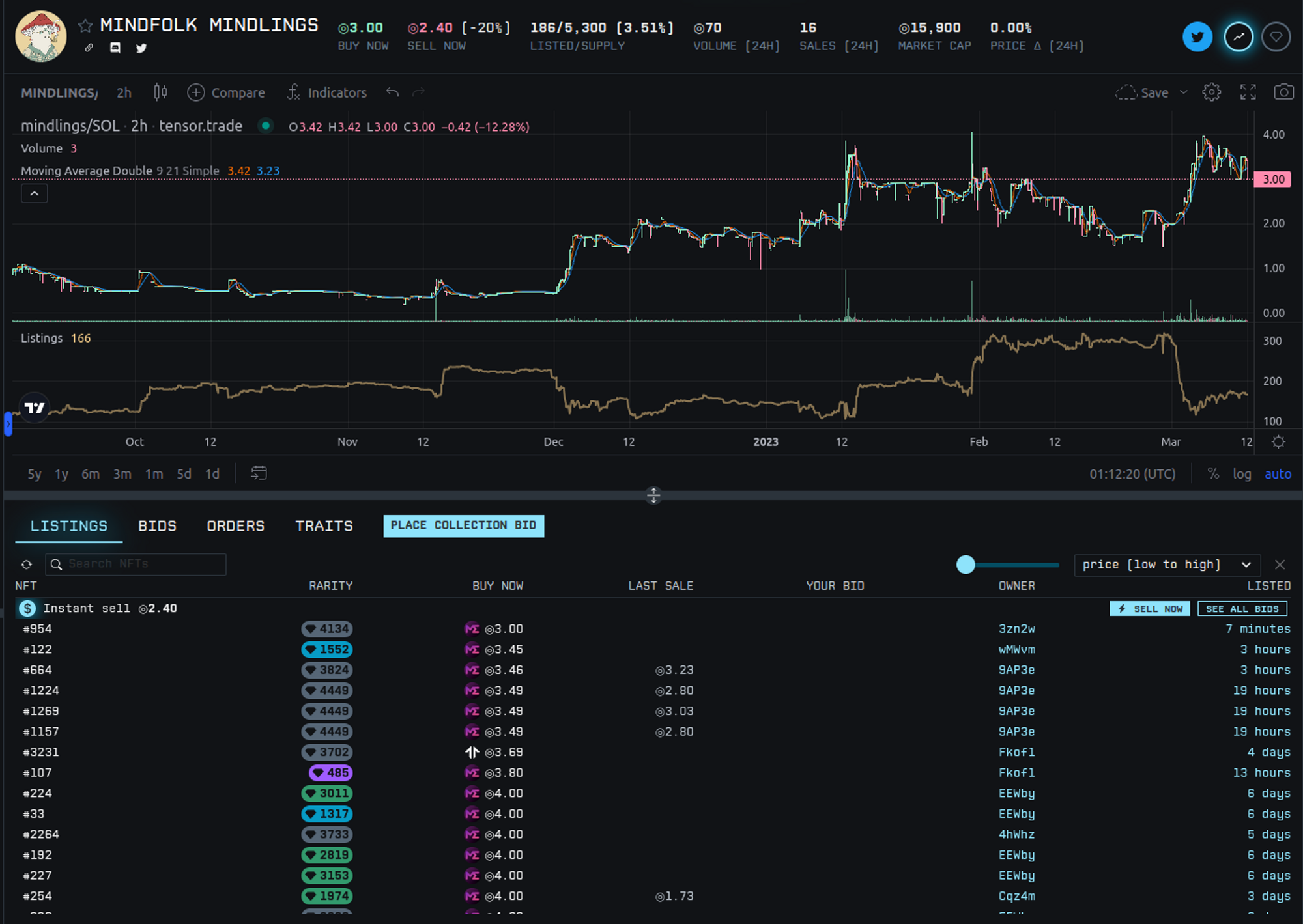The image size is (1303, 924).
Task: Open owner link wMWvm
Action: point(1016,649)
